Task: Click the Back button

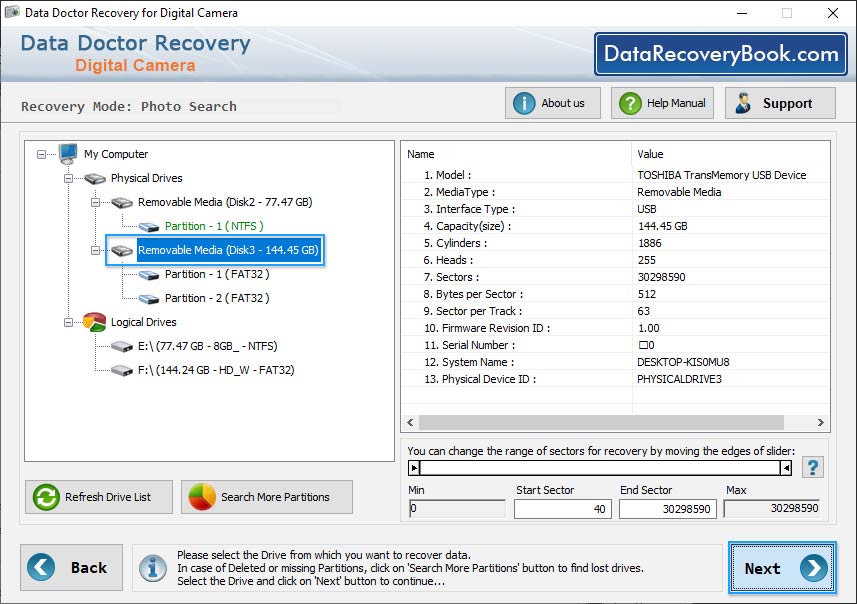Action: pyautogui.click(x=70, y=568)
